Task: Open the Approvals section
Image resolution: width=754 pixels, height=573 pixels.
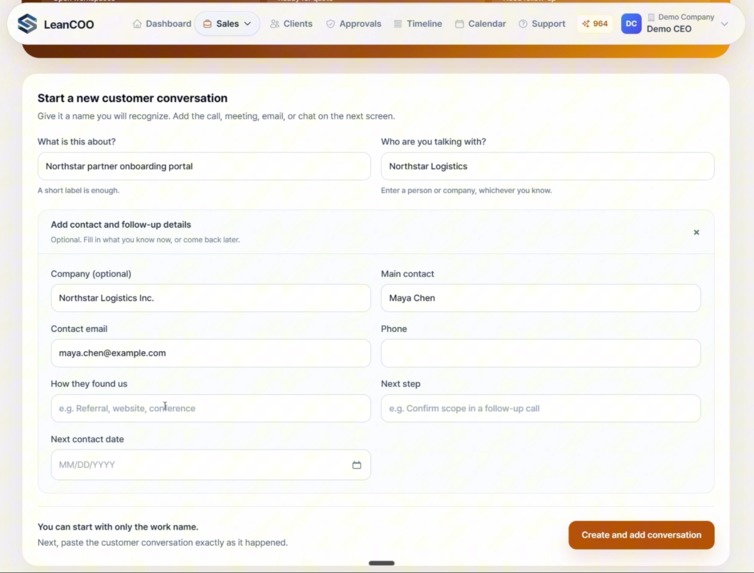Action: point(353,24)
